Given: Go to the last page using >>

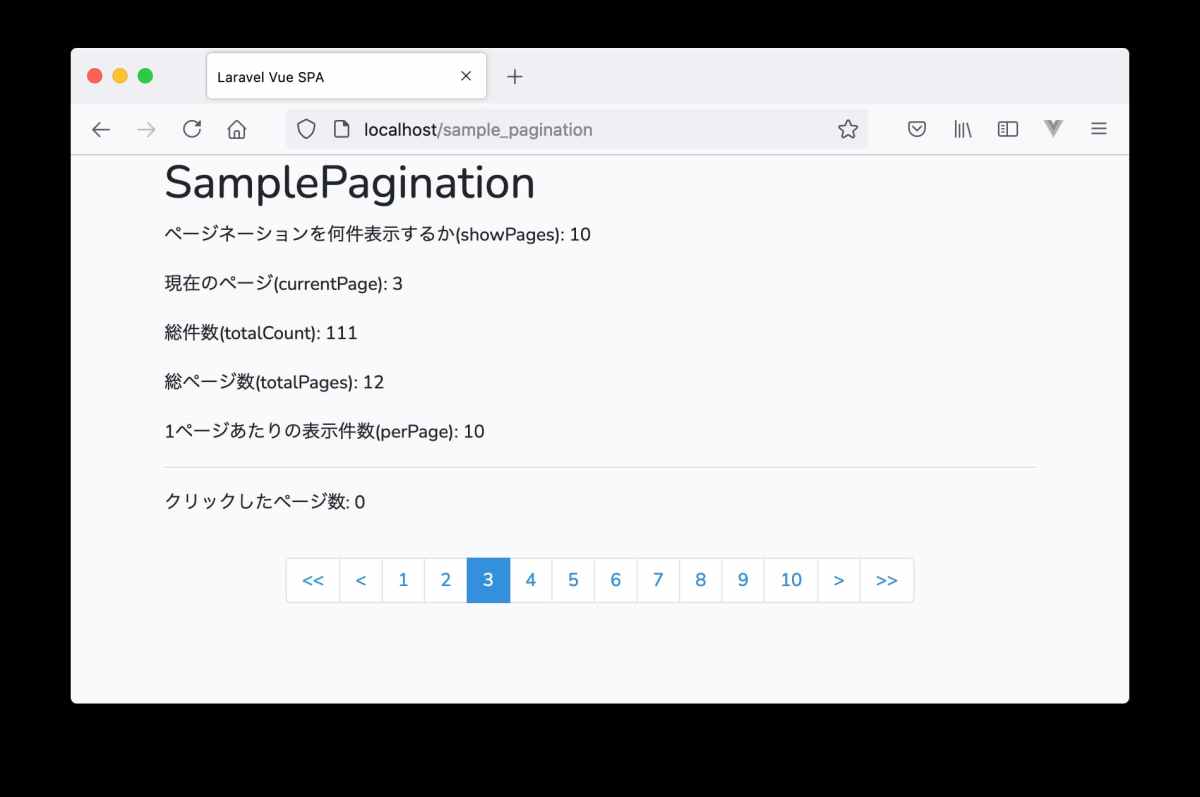Looking at the screenshot, I should click(887, 580).
